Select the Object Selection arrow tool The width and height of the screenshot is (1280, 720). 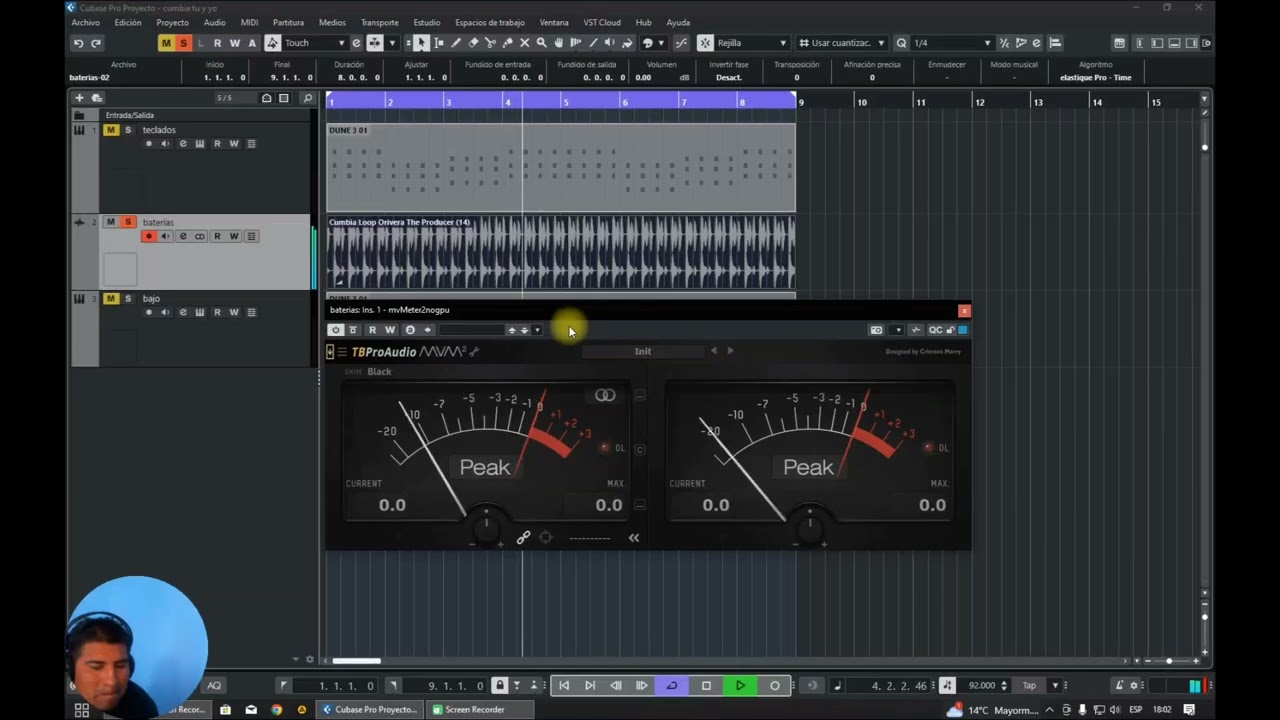421,43
